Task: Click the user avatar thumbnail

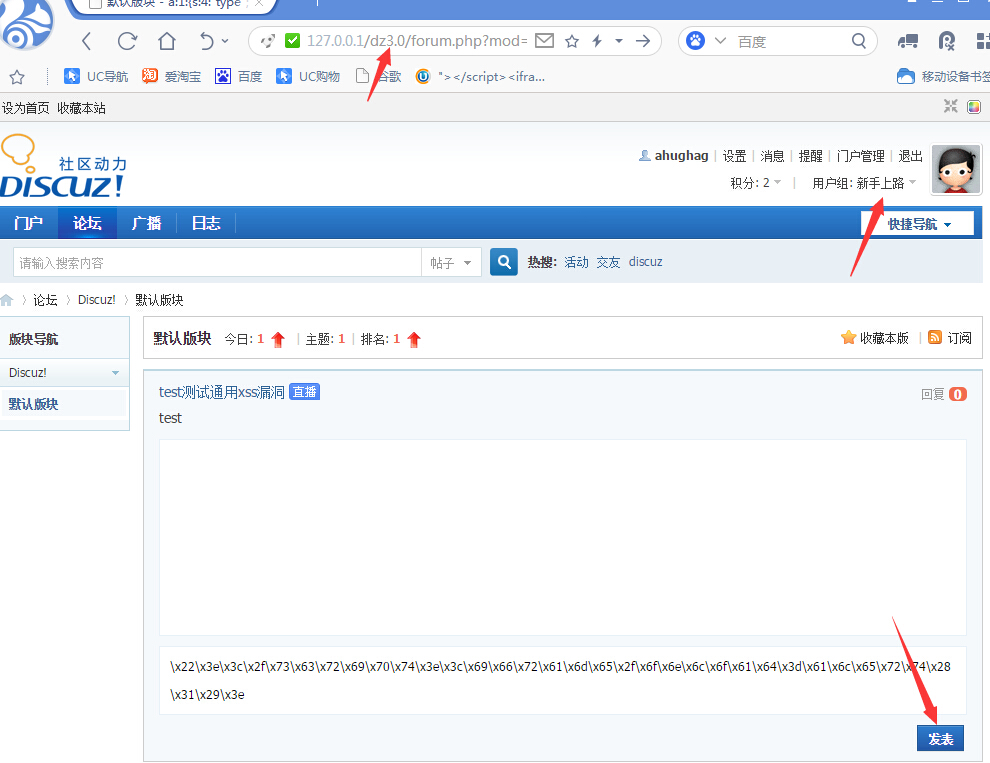Action: [x=956, y=169]
